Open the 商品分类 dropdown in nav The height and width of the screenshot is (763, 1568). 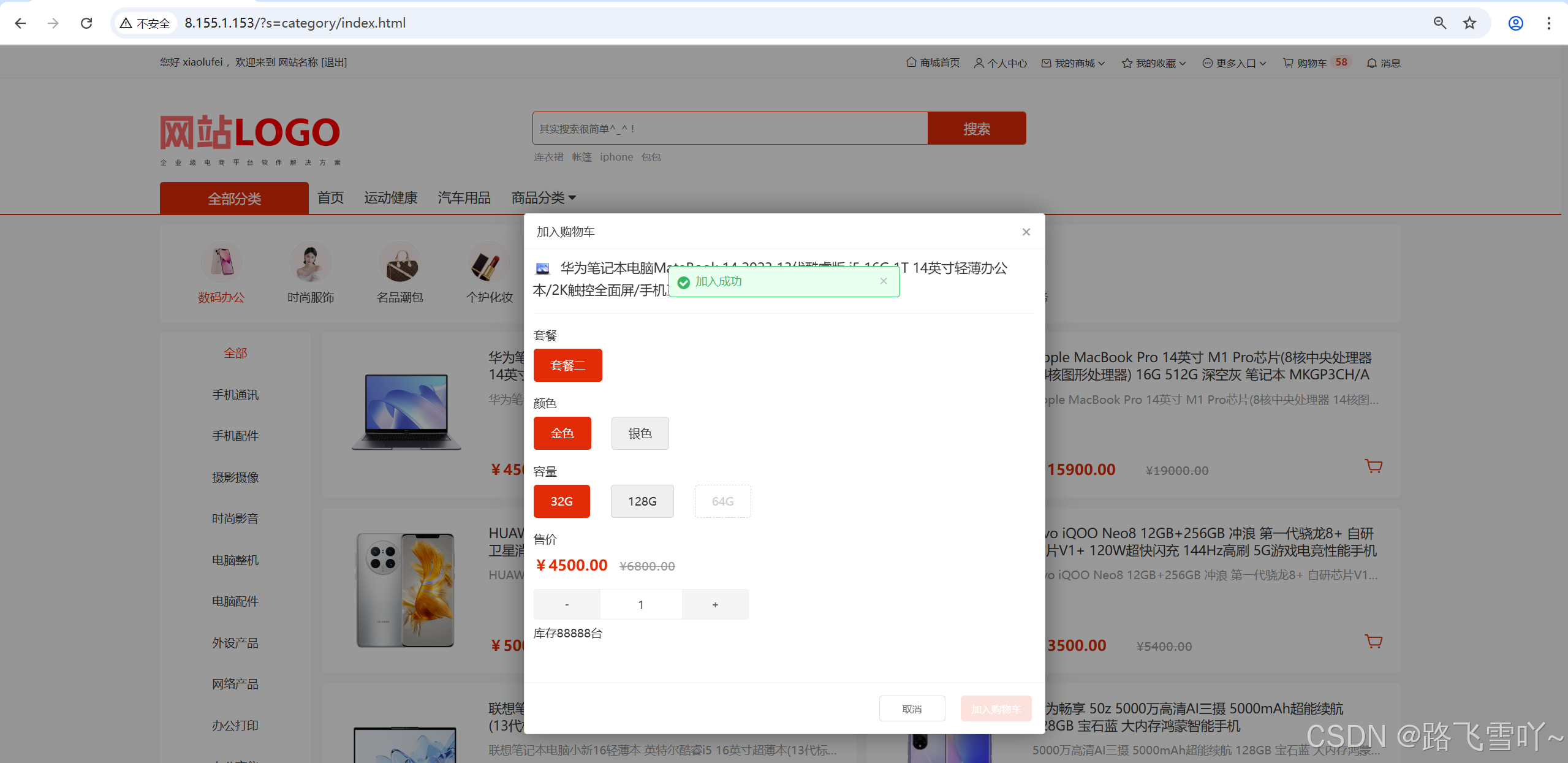(543, 197)
